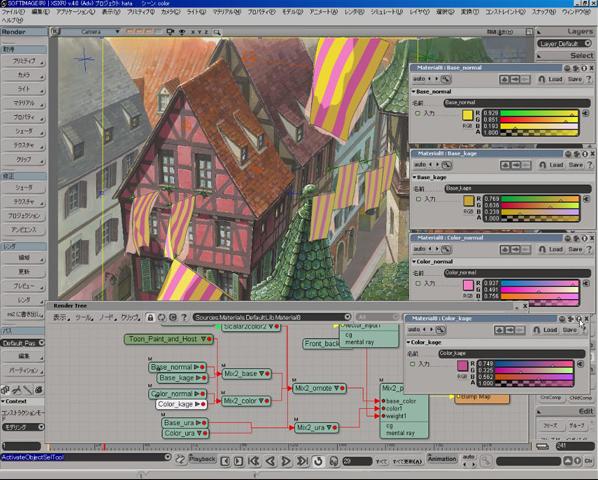The height and width of the screenshot is (480, 598).
Task: Click the magnifier icon in the viewport header
Action: 217,32
